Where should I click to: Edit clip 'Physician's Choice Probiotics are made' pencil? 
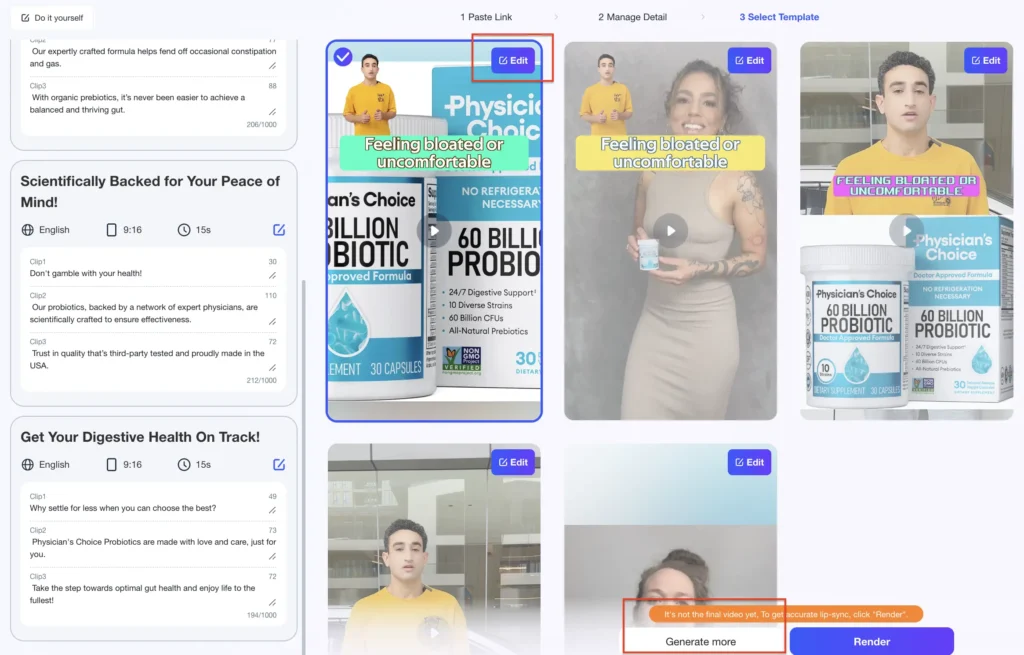click(272, 556)
